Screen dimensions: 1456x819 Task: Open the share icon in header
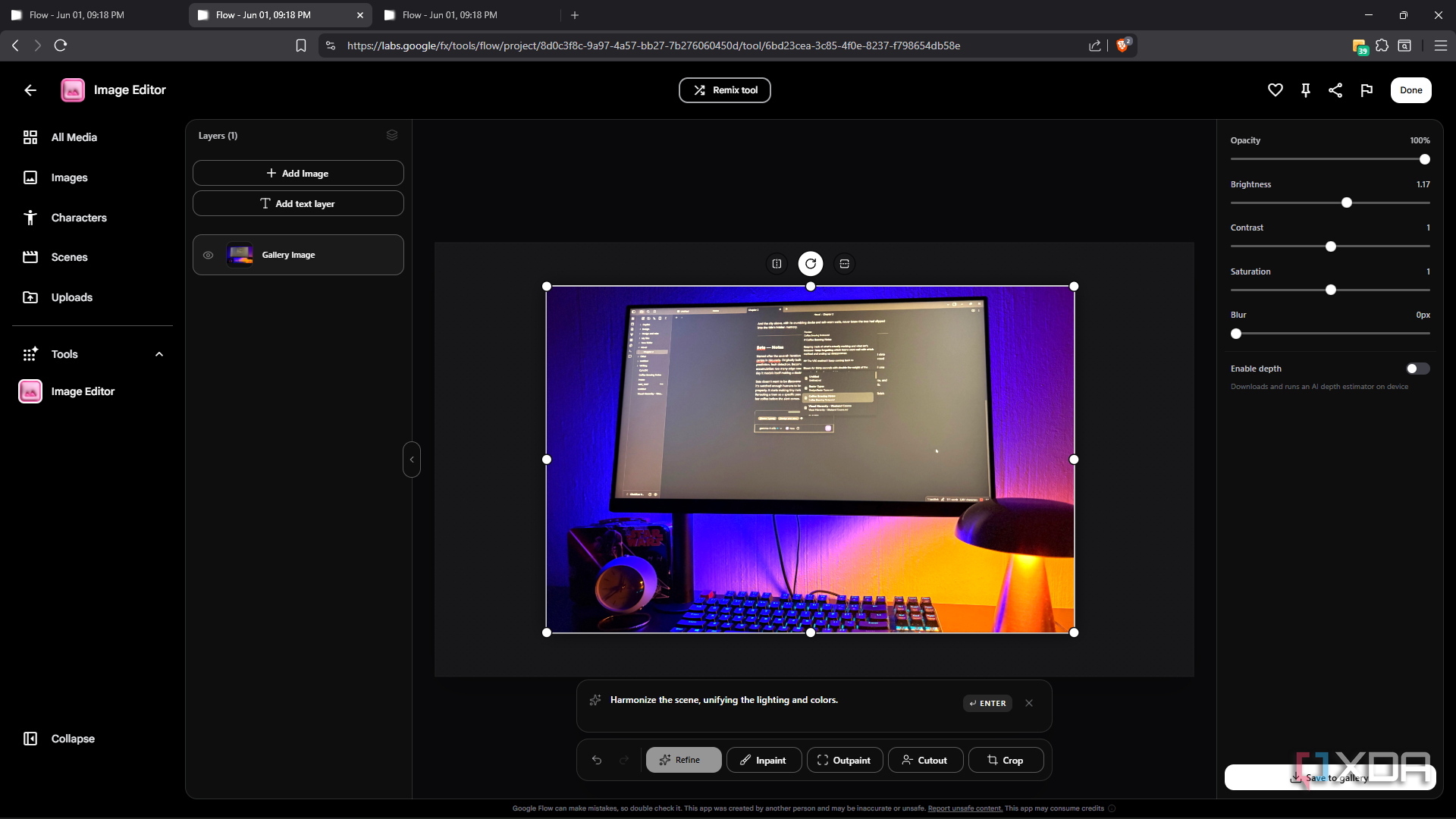[1335, 90]
